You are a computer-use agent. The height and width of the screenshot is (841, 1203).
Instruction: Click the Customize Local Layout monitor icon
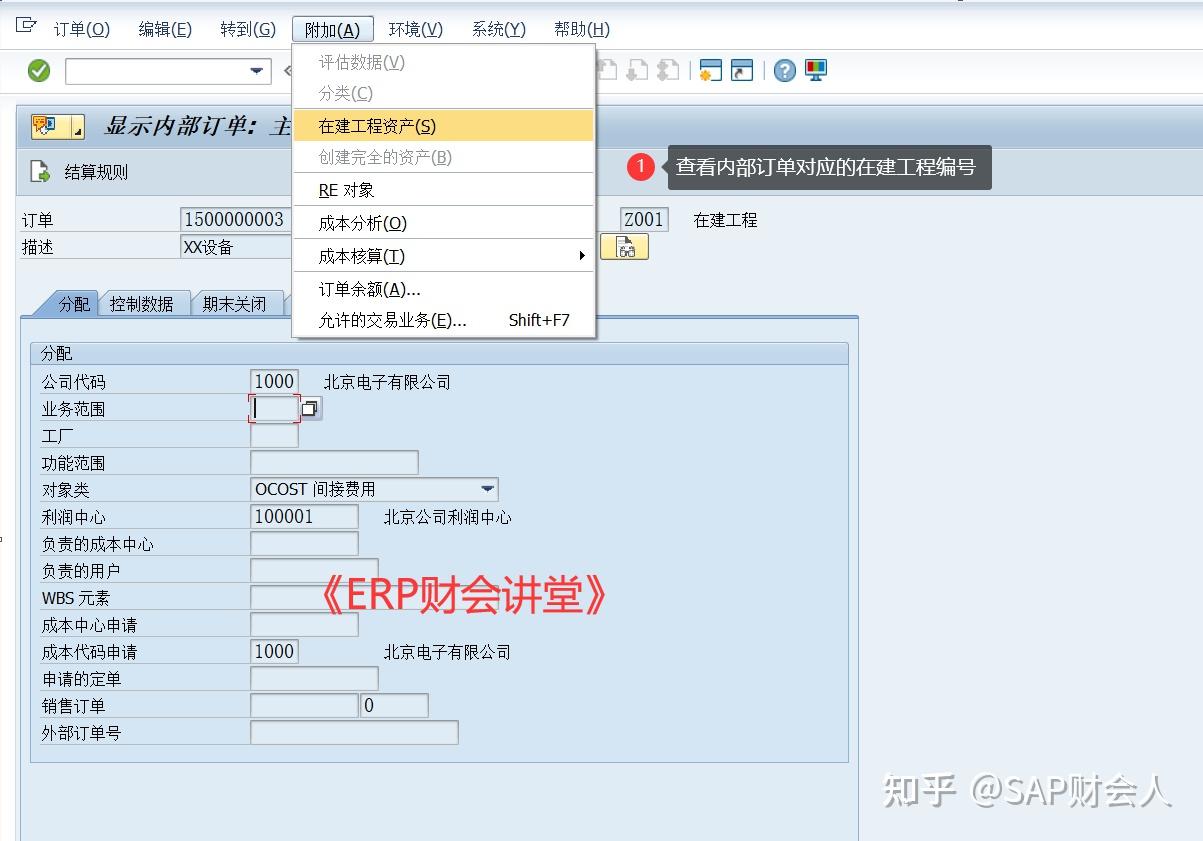[x=816, y=70]
